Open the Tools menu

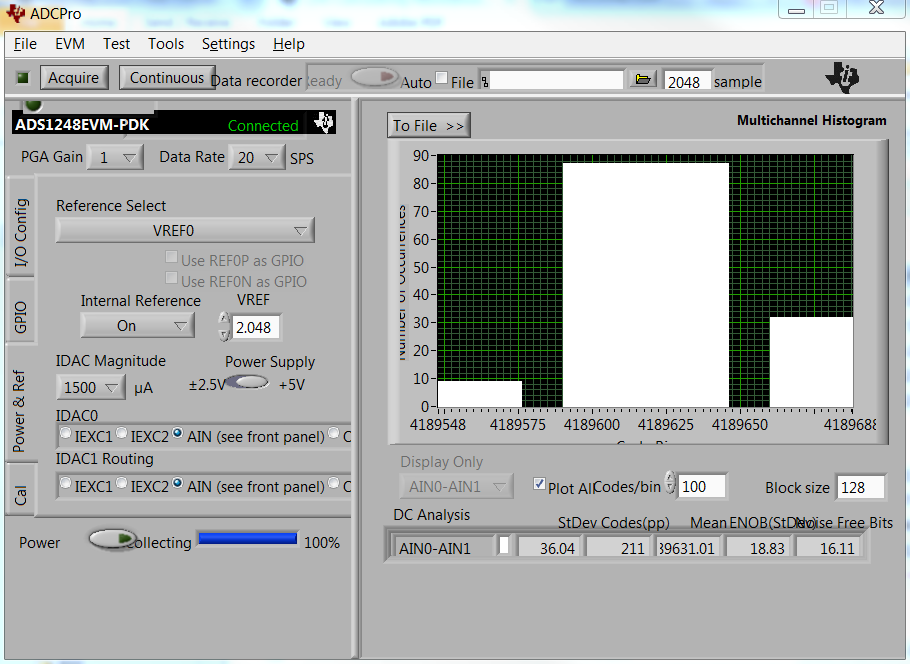tap(165, 44)
